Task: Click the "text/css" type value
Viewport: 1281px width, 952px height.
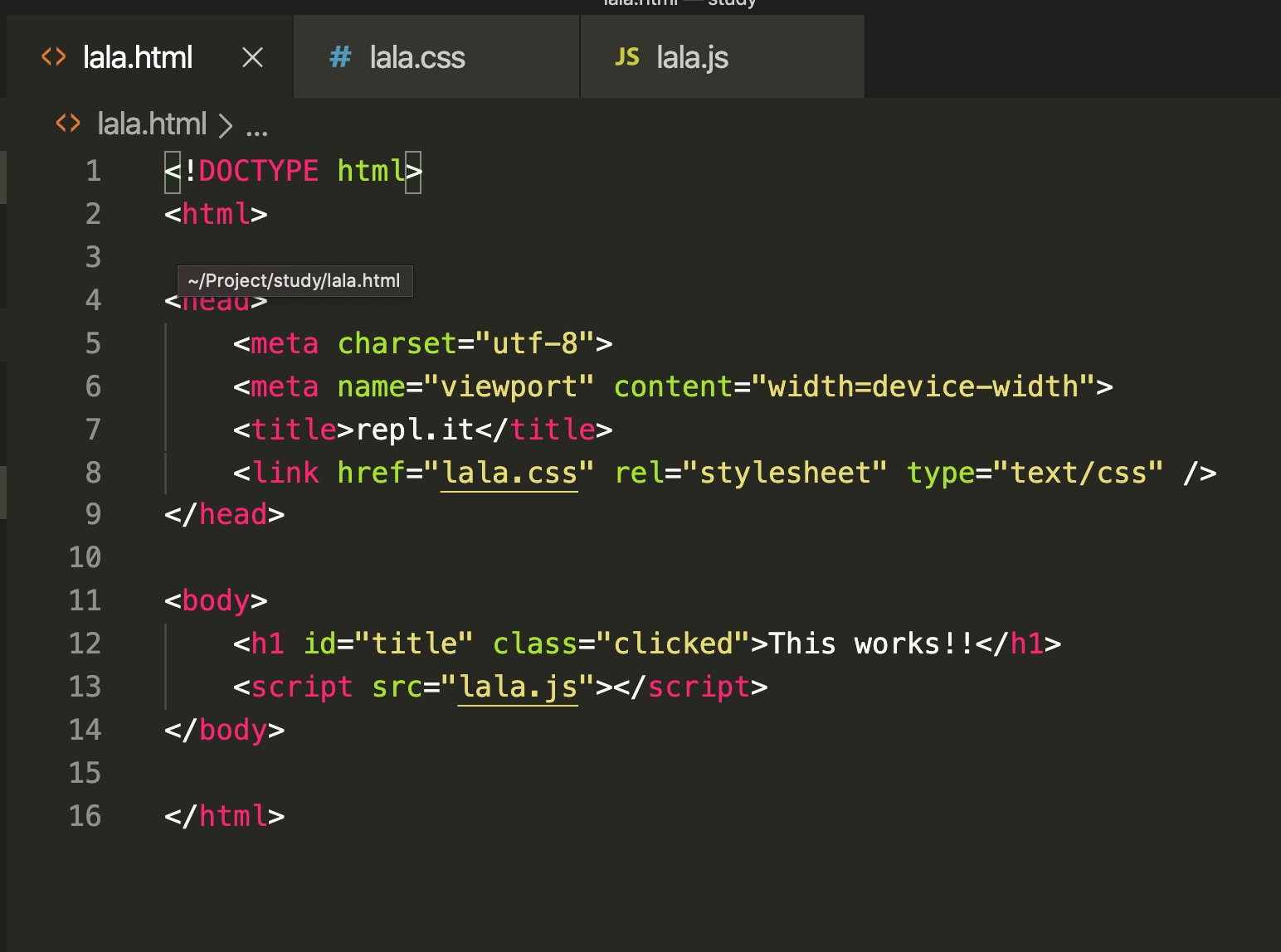Action: tap(1078, 473)
